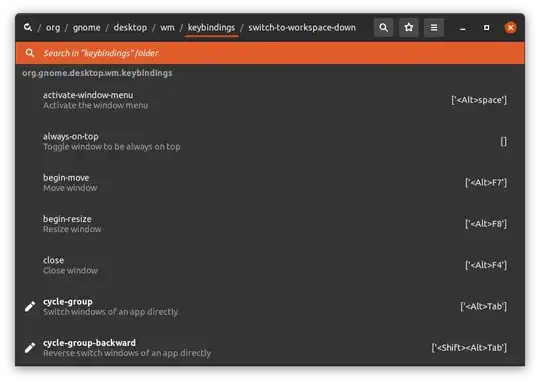Open the activate-window-menu key
Viewport: 540px width, 383px height.
coord(270,100)
